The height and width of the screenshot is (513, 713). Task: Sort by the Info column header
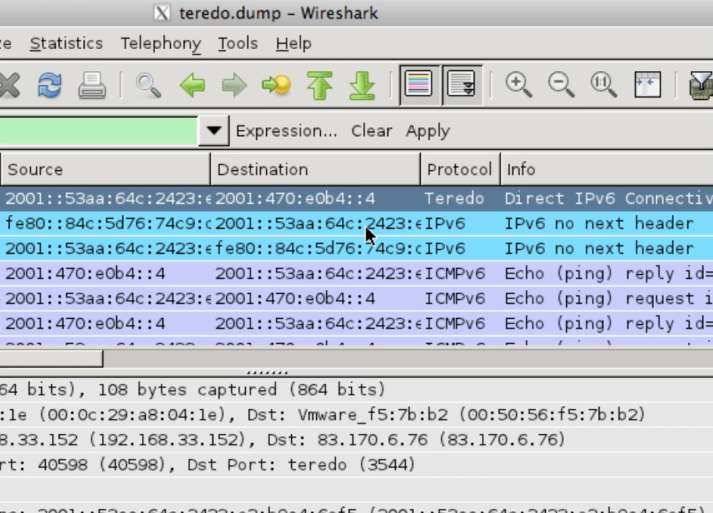point(607,170)
